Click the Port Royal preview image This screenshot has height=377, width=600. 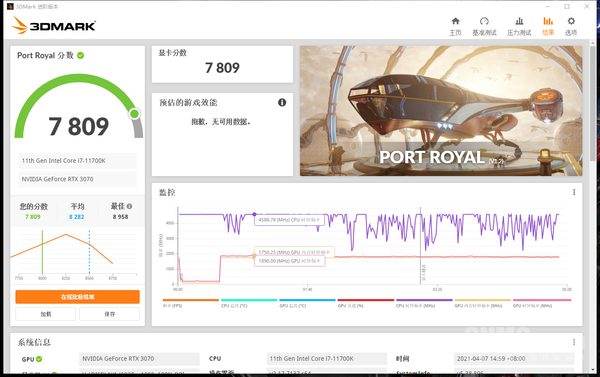point(441,111)
